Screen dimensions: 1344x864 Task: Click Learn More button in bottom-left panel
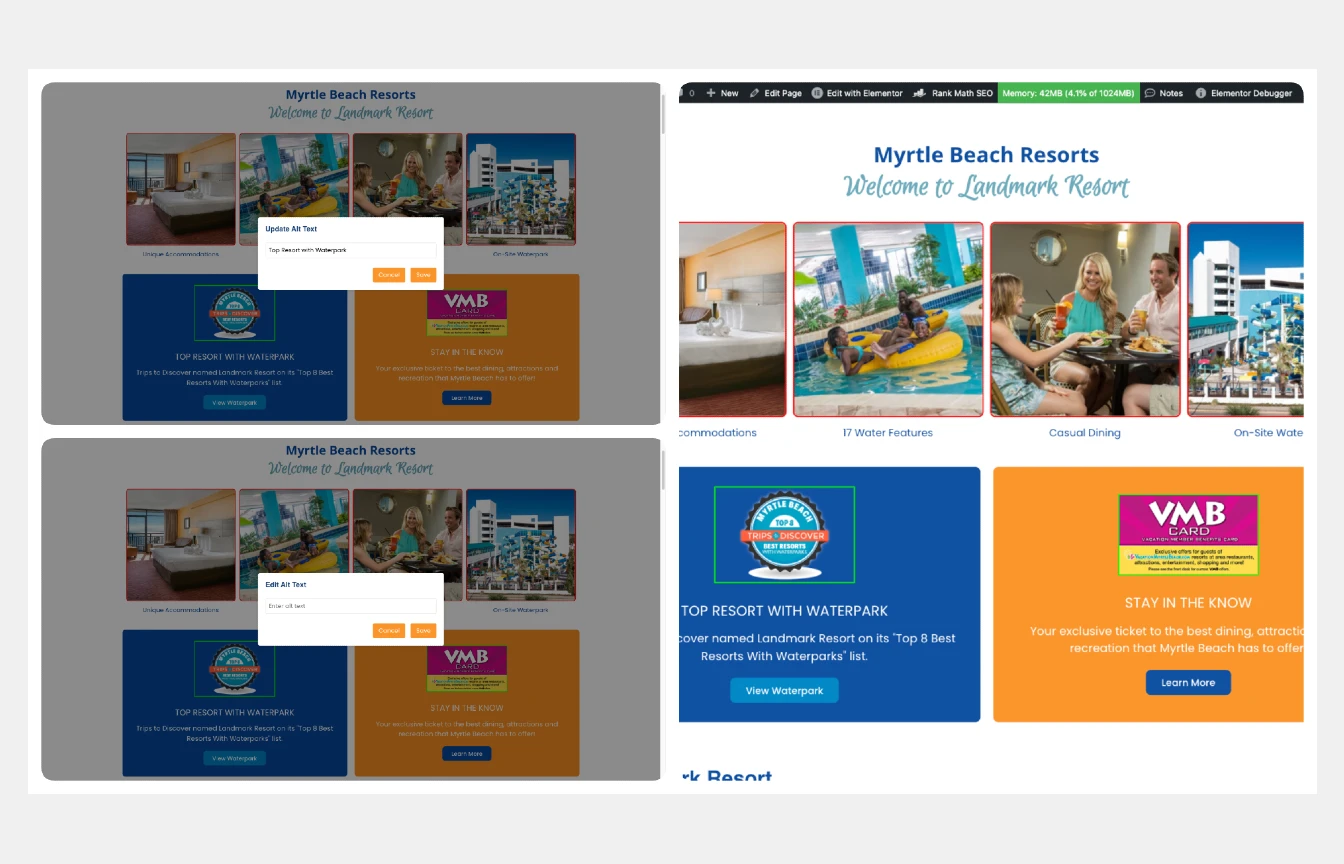tap(467, 754)
